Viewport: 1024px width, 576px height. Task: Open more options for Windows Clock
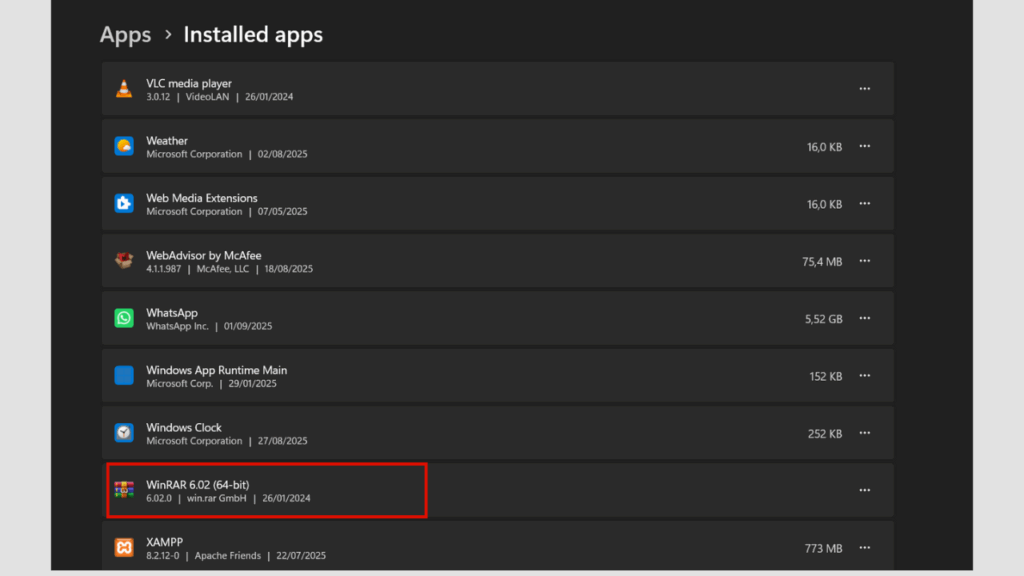pyautogui.click(x=864, y=432)
